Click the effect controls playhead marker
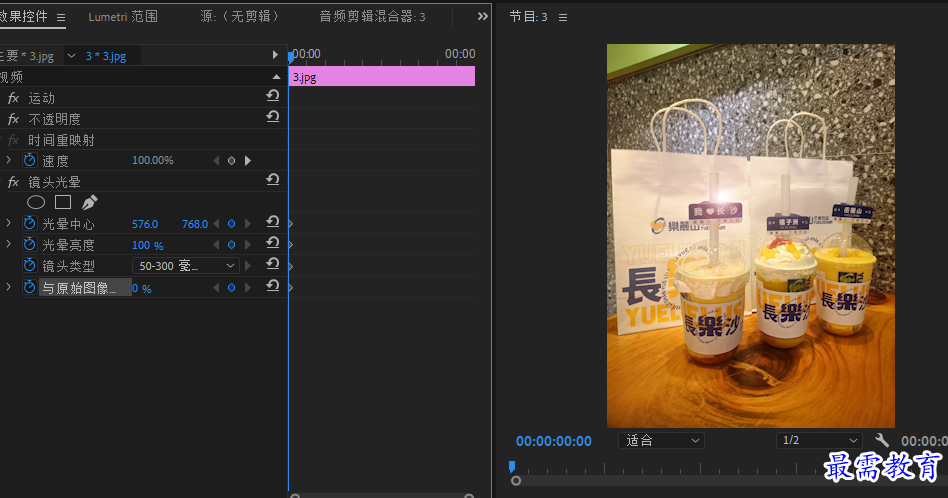Viewport: 948px width, 498px height. 291,57
